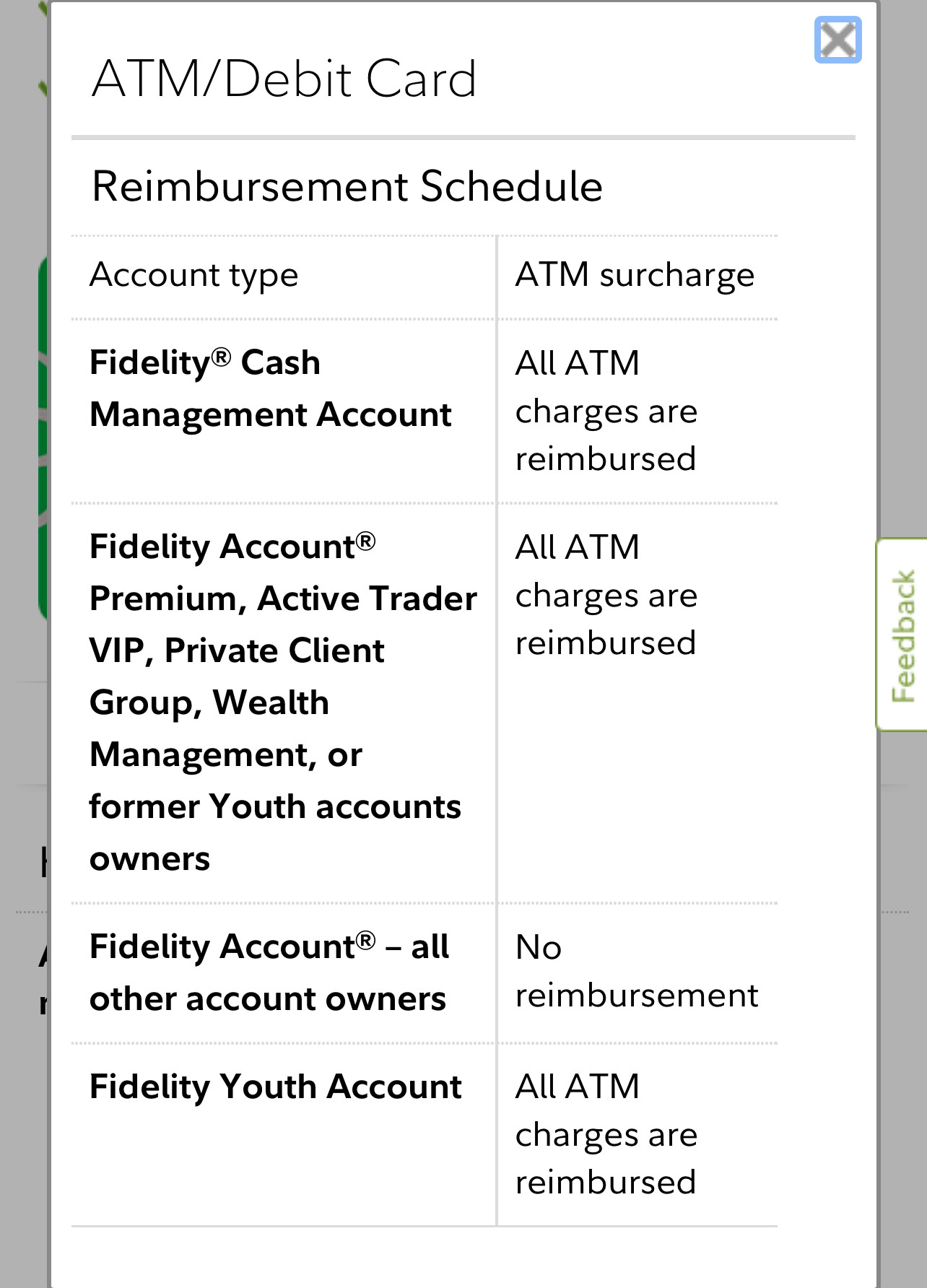
Task: Click the No reimbursement cell
Action: click(x=636, y=971)
